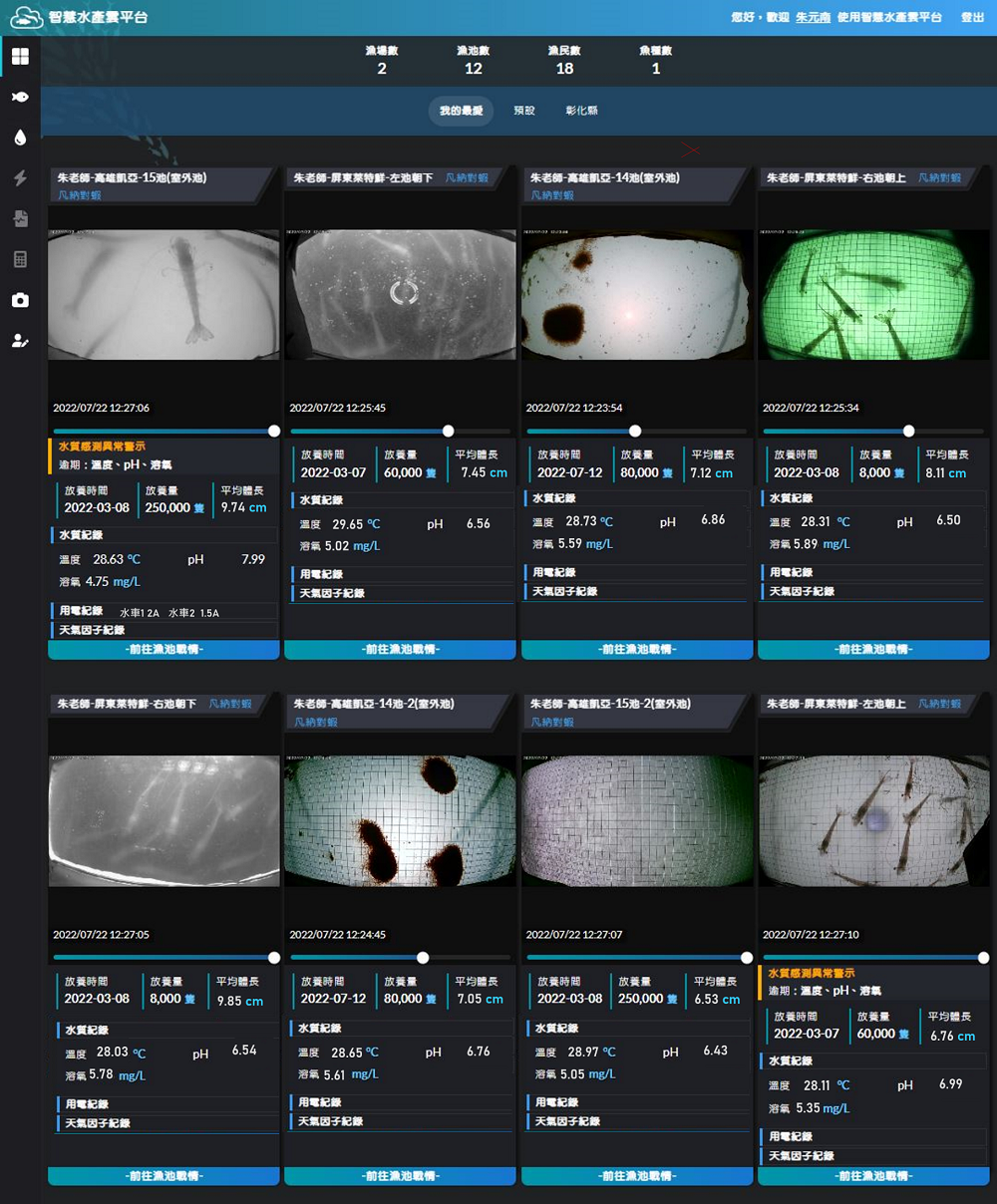The height and width of the screenshot is (1204, 997).
Task: Click the cloud logo of 智慧水產養平台
Action: [x=26, y=17]
